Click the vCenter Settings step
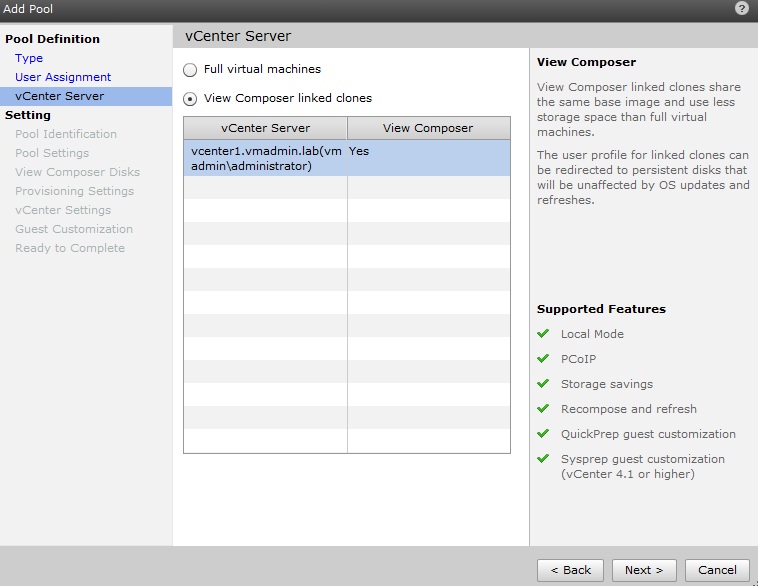 coord(63,210)
